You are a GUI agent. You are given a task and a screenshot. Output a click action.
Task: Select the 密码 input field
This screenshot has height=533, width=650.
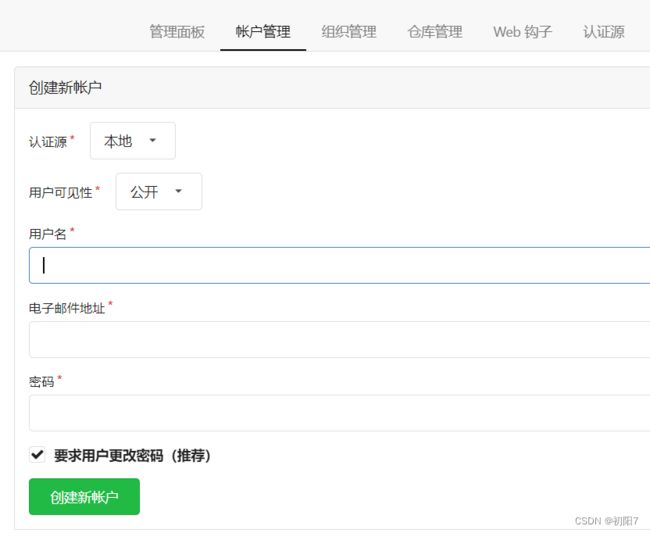[x=340, y=413]
